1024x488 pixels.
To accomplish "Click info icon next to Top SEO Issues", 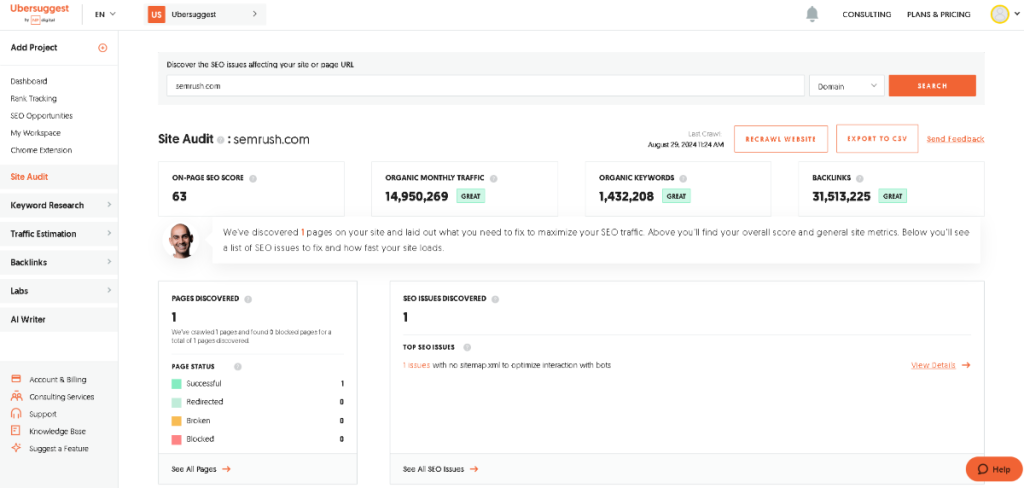I will point(467,348).
